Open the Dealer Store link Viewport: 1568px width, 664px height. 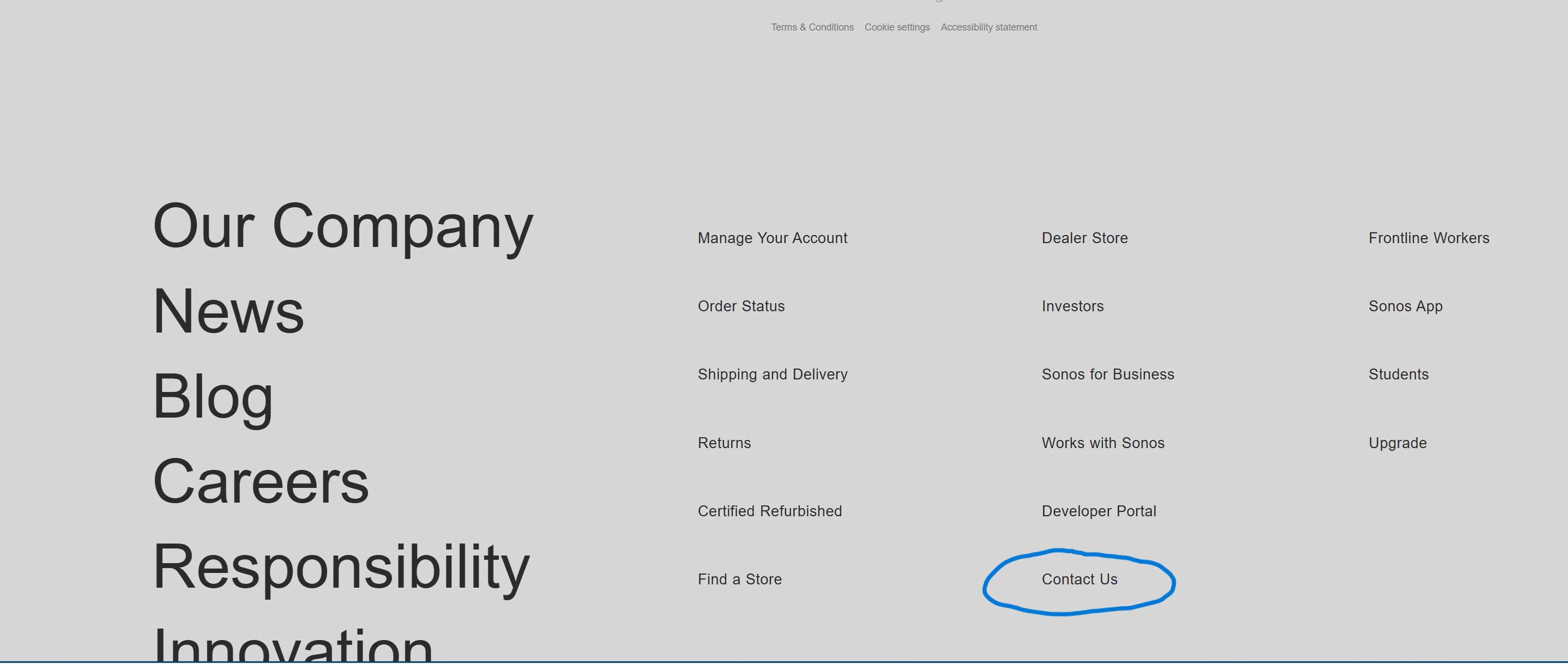pos(1084,238)
